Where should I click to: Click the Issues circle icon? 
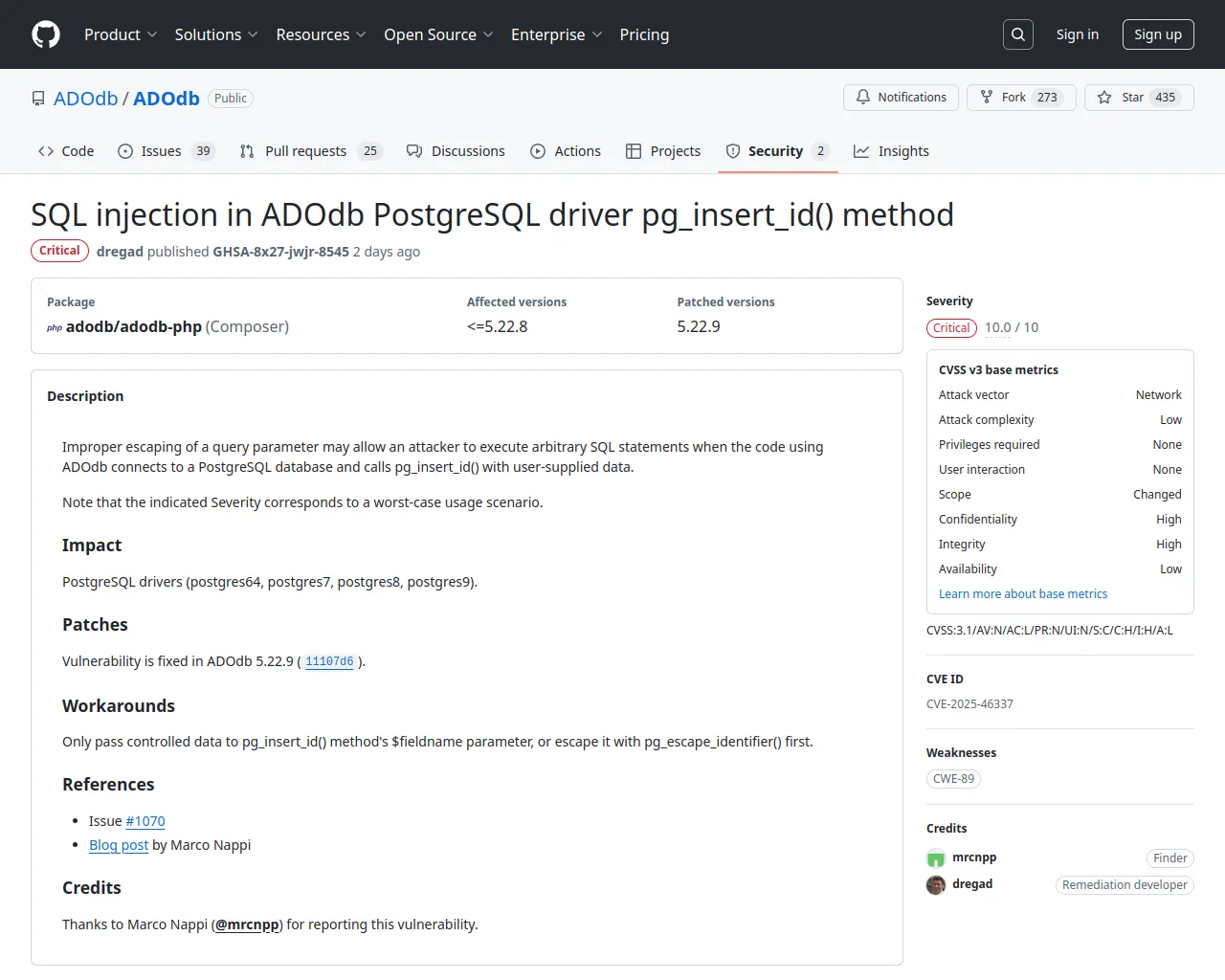(x=125, y=151)
